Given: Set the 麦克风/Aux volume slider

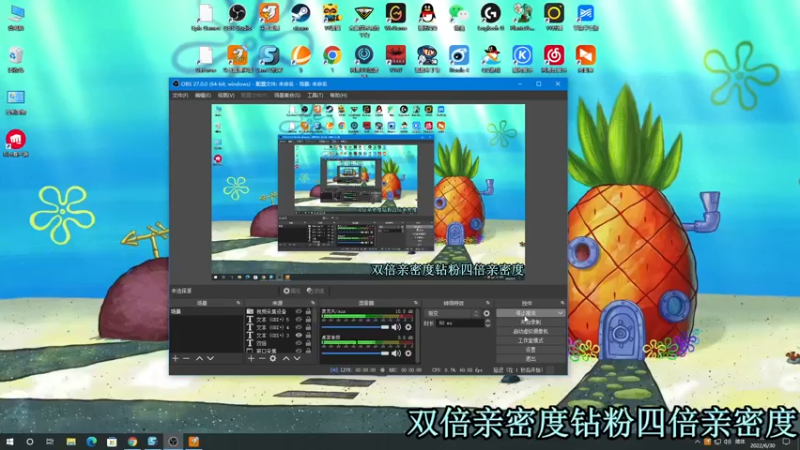Looking at the screenshot, I should click(355, 327).
